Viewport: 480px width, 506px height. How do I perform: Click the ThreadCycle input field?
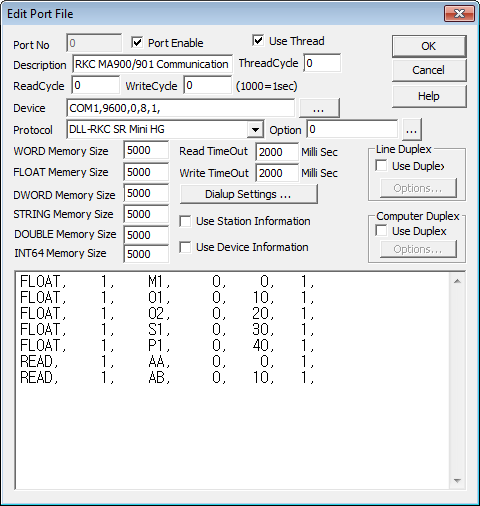point(322,63)
